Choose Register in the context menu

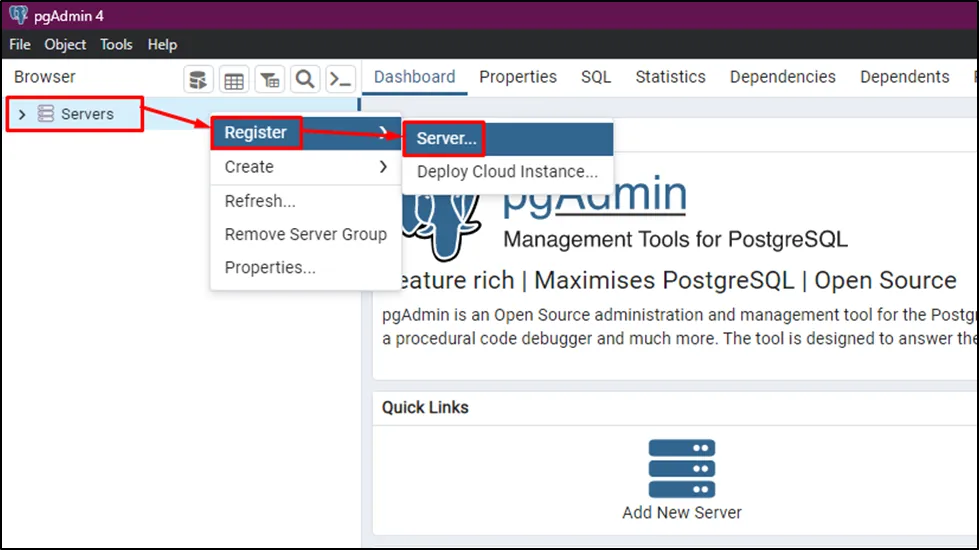306,133
